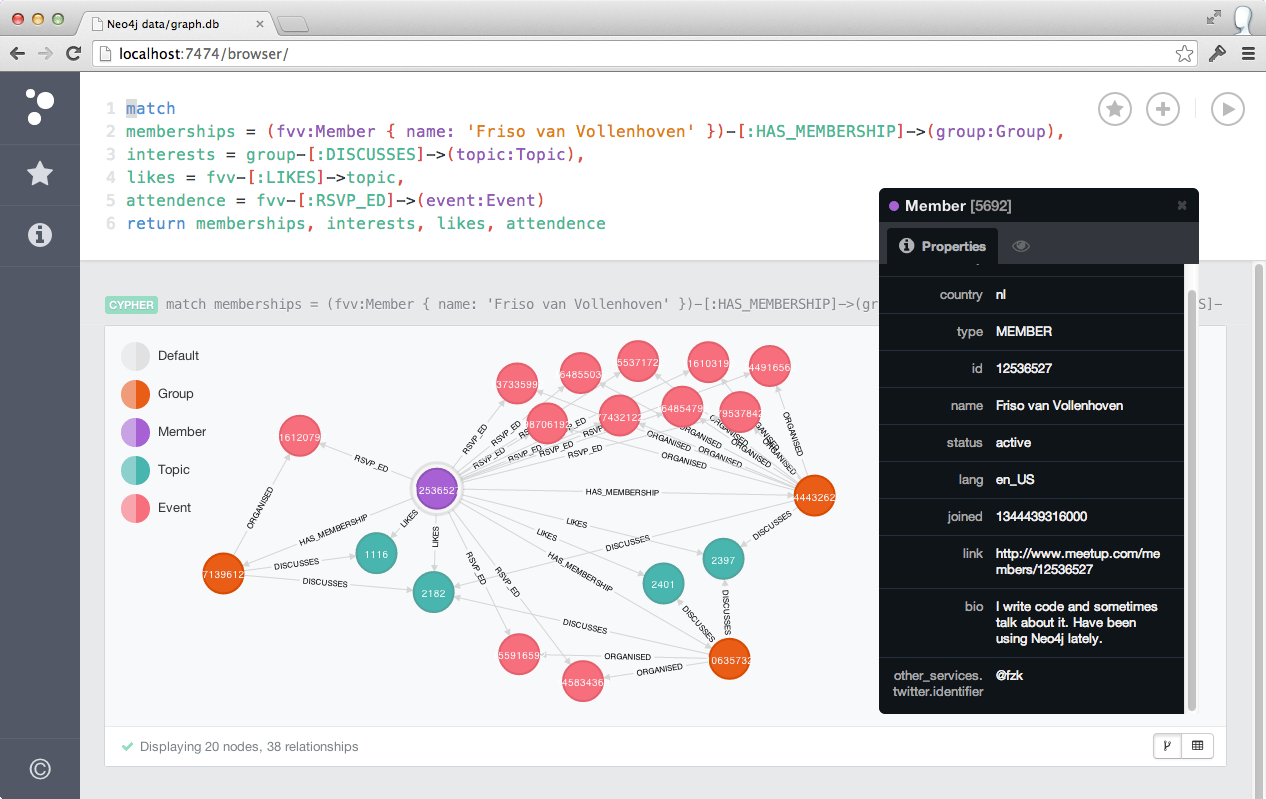Select the Topic node 1116

point(376,553)
